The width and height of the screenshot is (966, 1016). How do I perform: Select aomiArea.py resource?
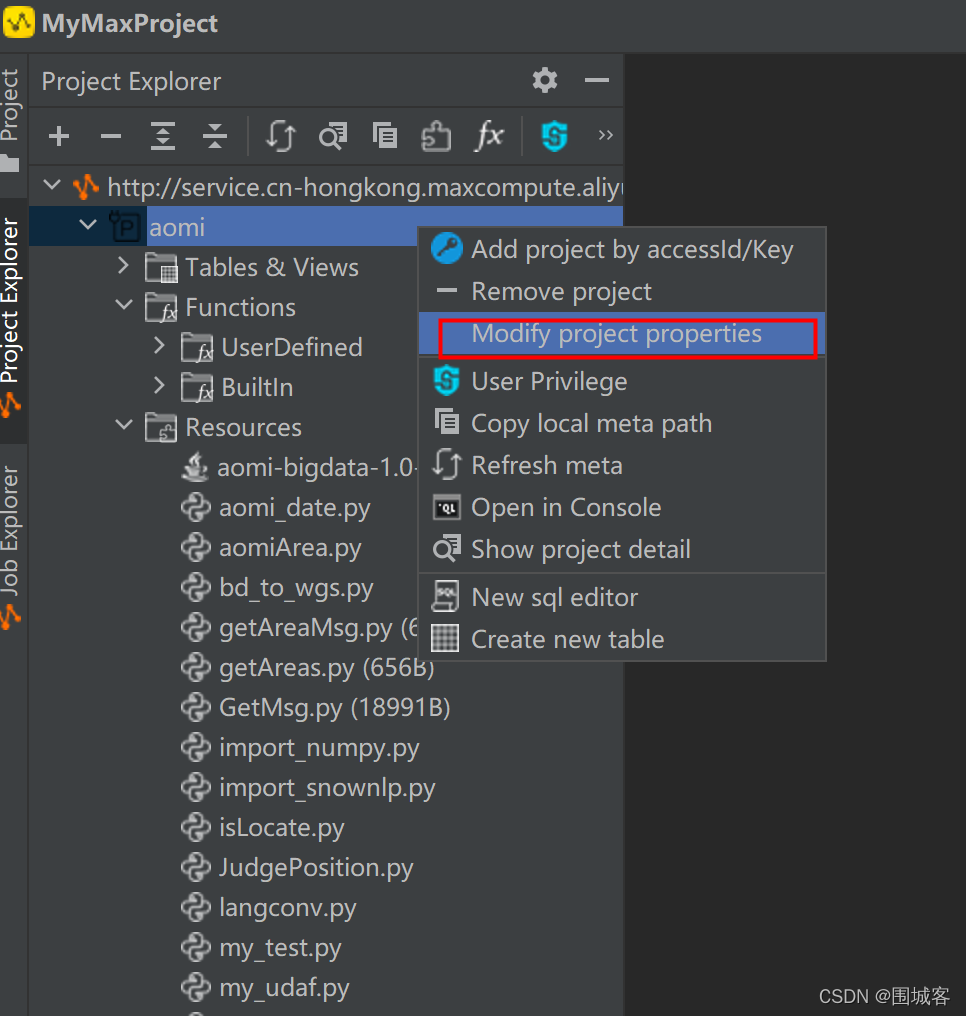(290, 548)
